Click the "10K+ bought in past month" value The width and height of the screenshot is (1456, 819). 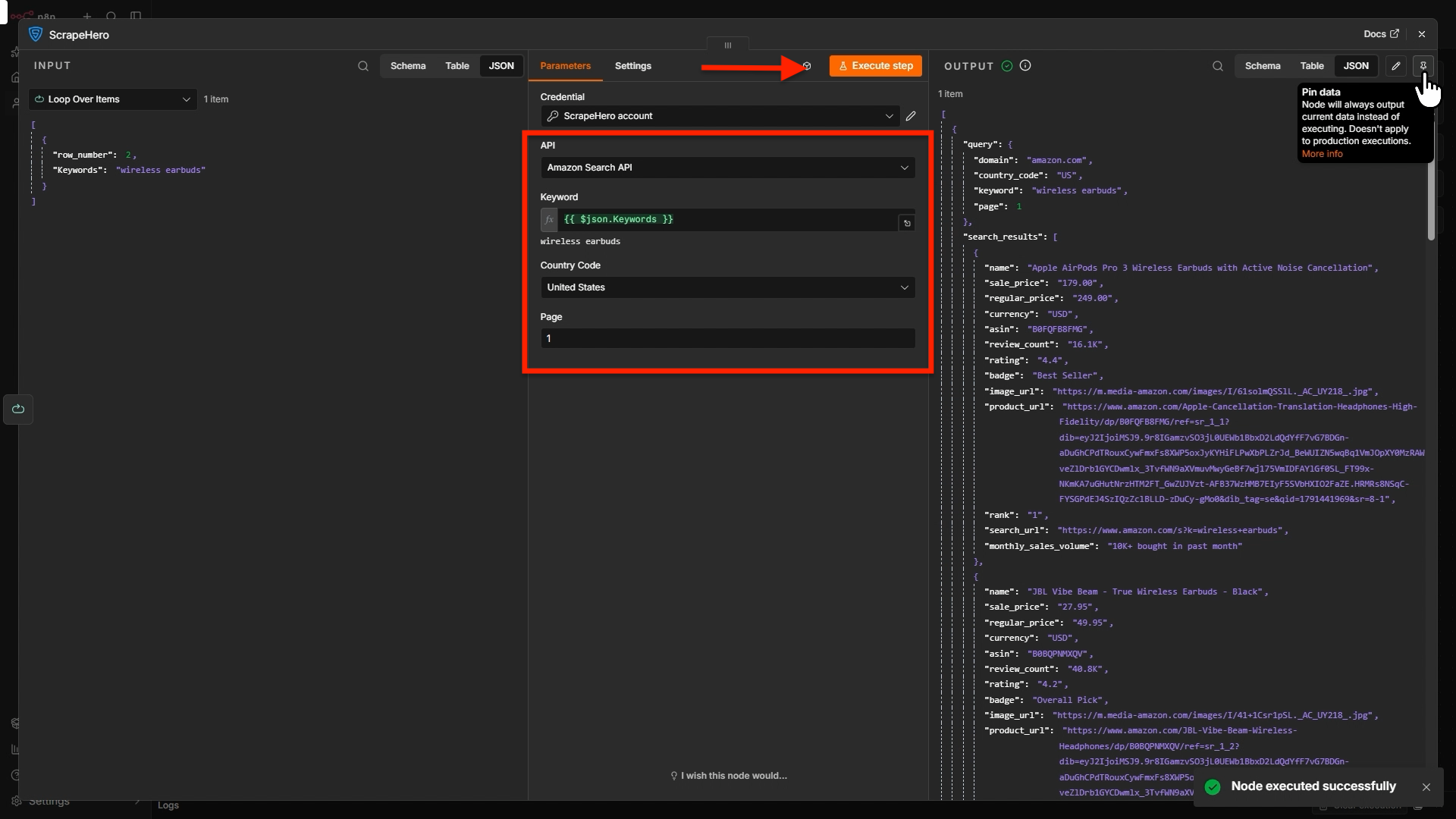coord(1175,546)
